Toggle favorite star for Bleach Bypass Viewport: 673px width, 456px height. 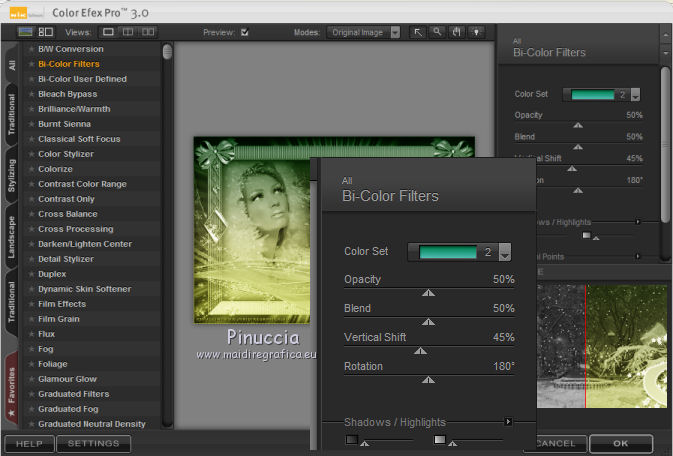point(31,94)
